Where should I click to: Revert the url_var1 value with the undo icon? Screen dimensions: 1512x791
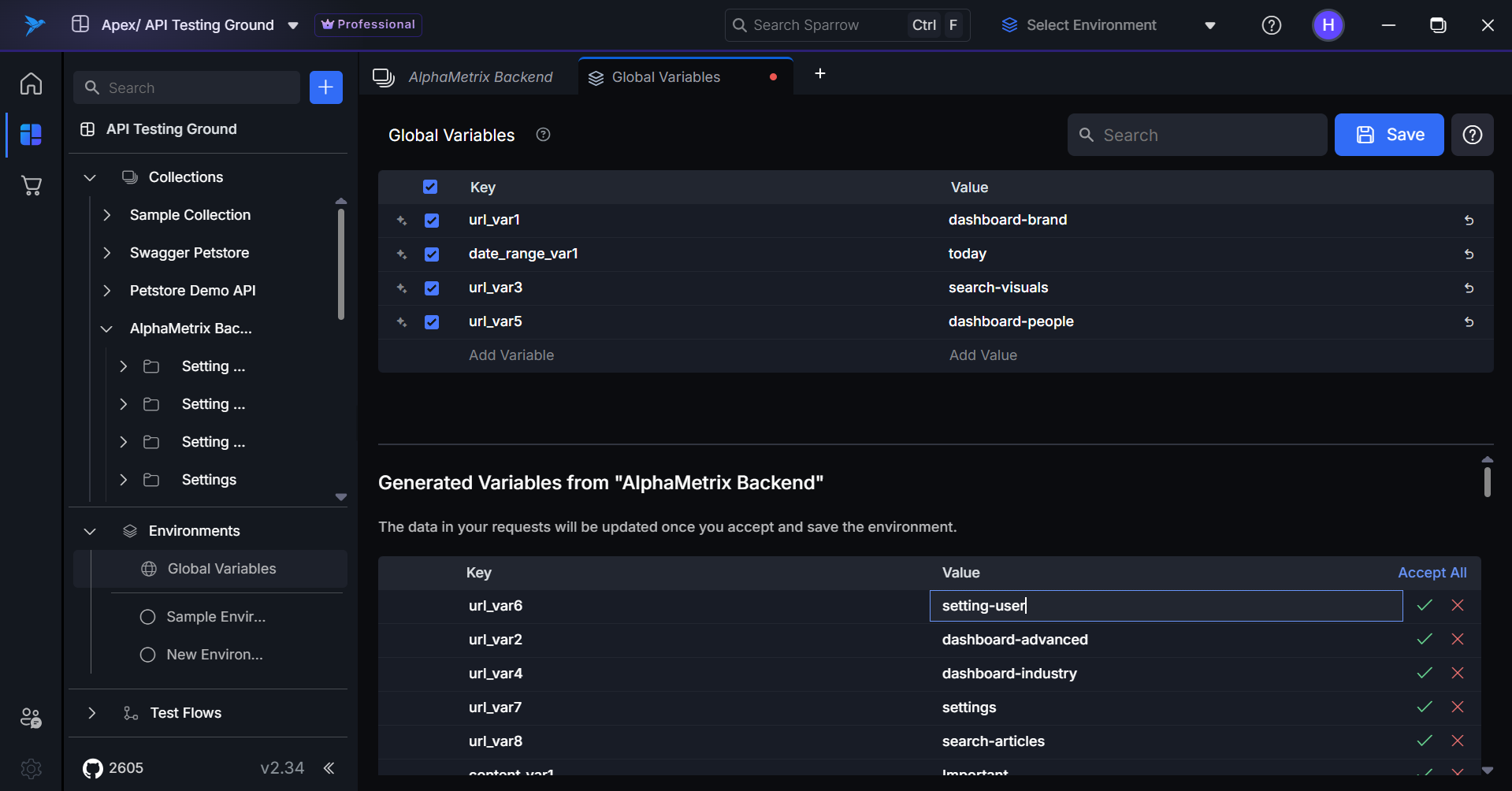click(x=1468, y=220)
